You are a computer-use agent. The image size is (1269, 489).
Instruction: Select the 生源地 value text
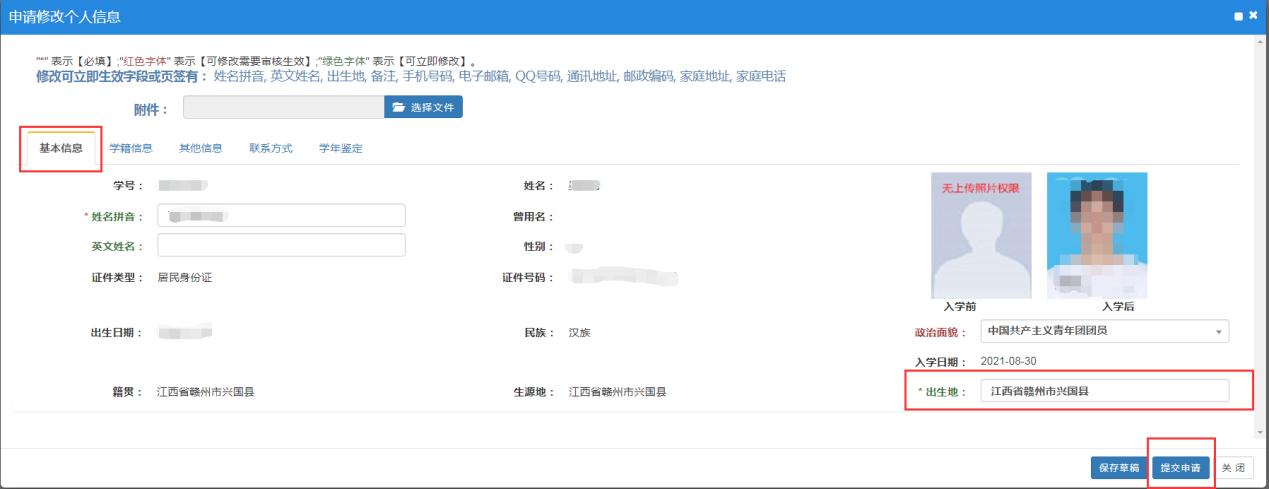point(617,391)
